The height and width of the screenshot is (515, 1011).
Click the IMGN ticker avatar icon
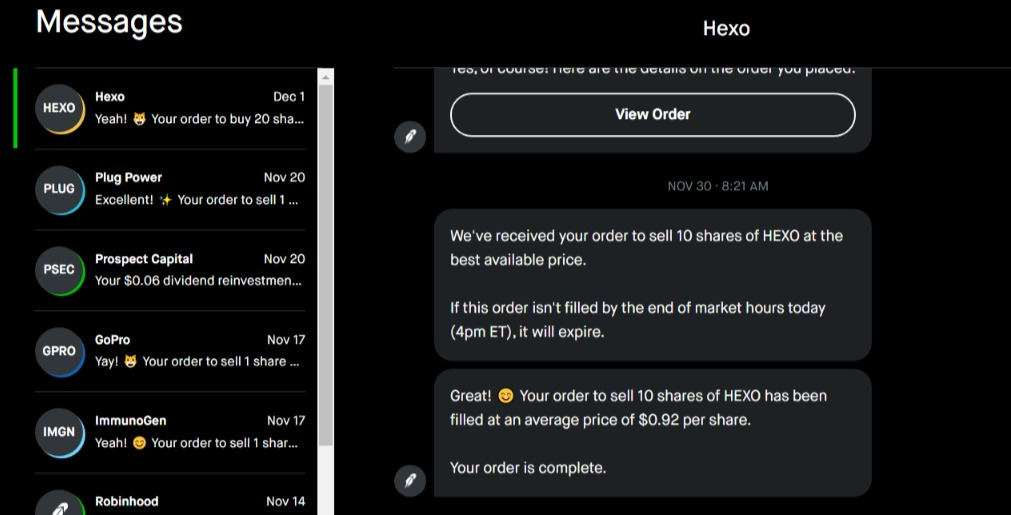coord(59,432)
